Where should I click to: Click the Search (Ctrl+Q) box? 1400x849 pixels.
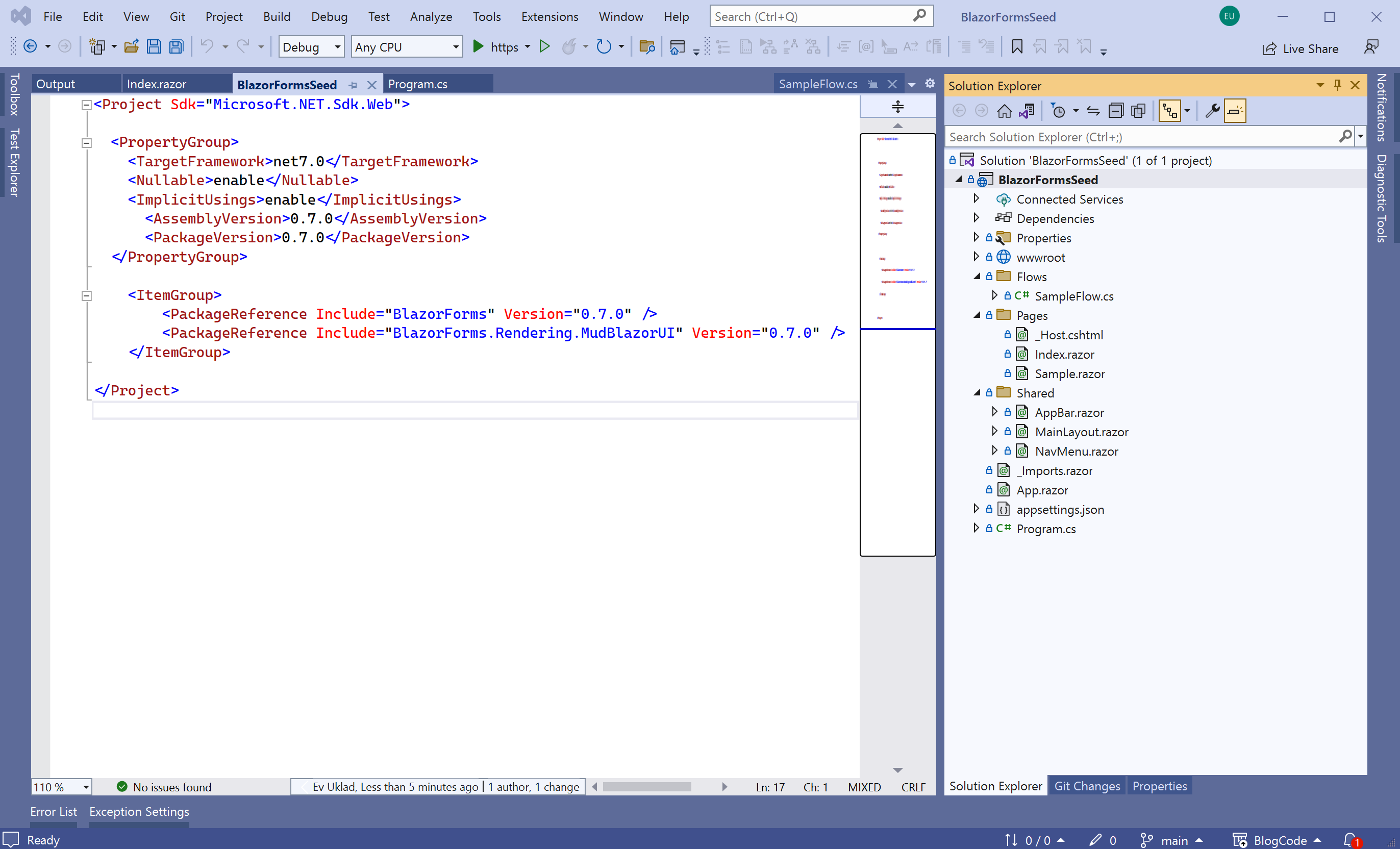click(x=821, y=16)
